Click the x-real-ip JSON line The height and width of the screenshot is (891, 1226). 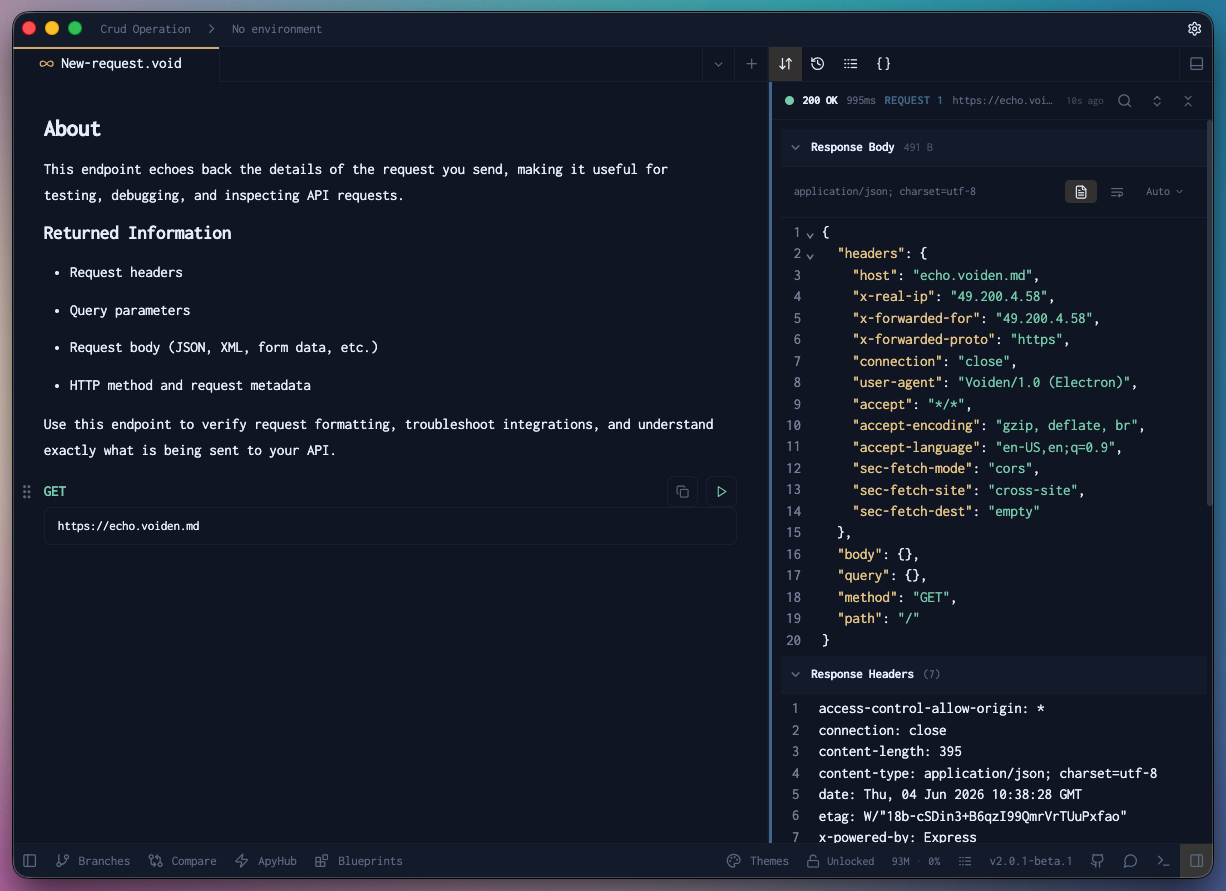pos(953,296)
